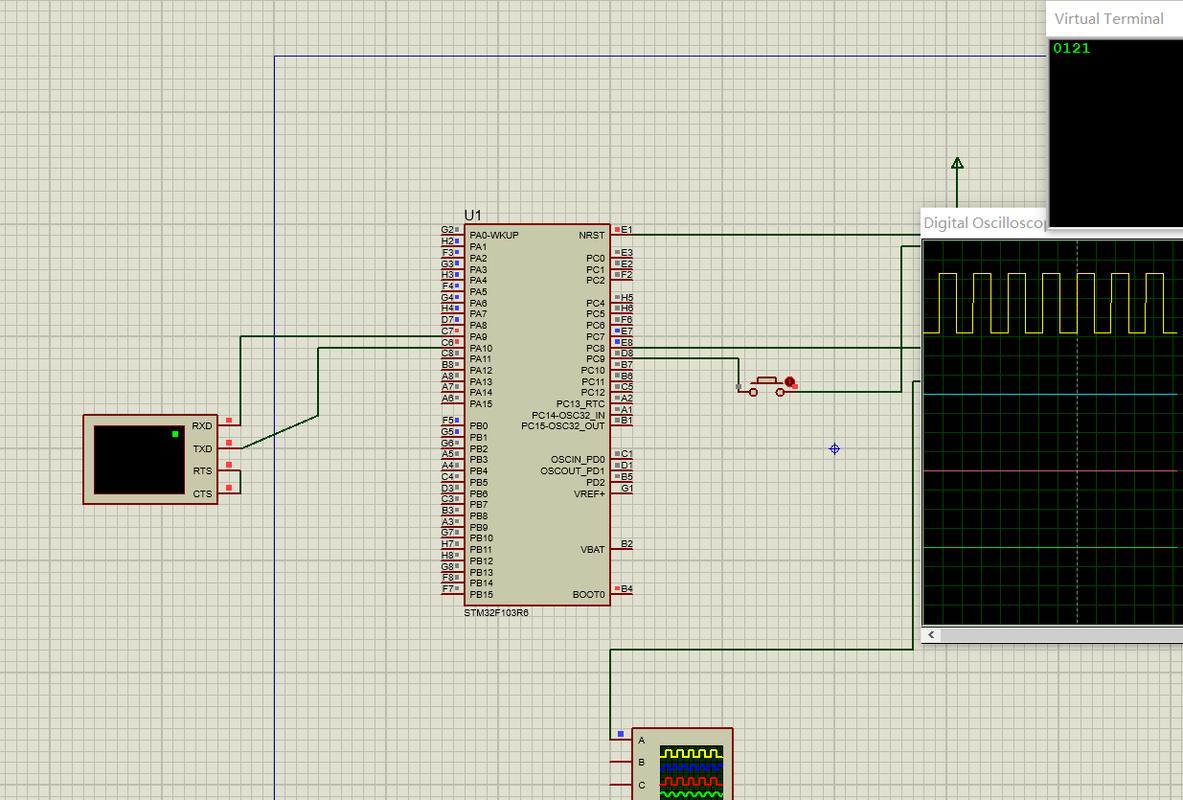Click the blue origin crosshair marker
The height and width of the screenshot is (800, 1183).
[x=834, y=449]
